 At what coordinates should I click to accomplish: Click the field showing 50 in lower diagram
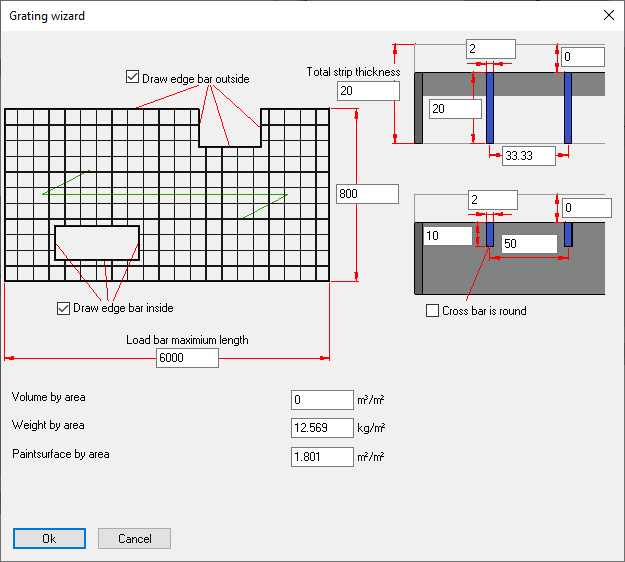point(528,244)
